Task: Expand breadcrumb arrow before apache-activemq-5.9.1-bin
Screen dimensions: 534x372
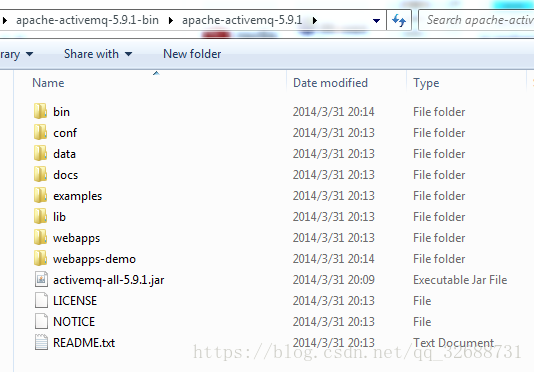Action: point(5,20)
